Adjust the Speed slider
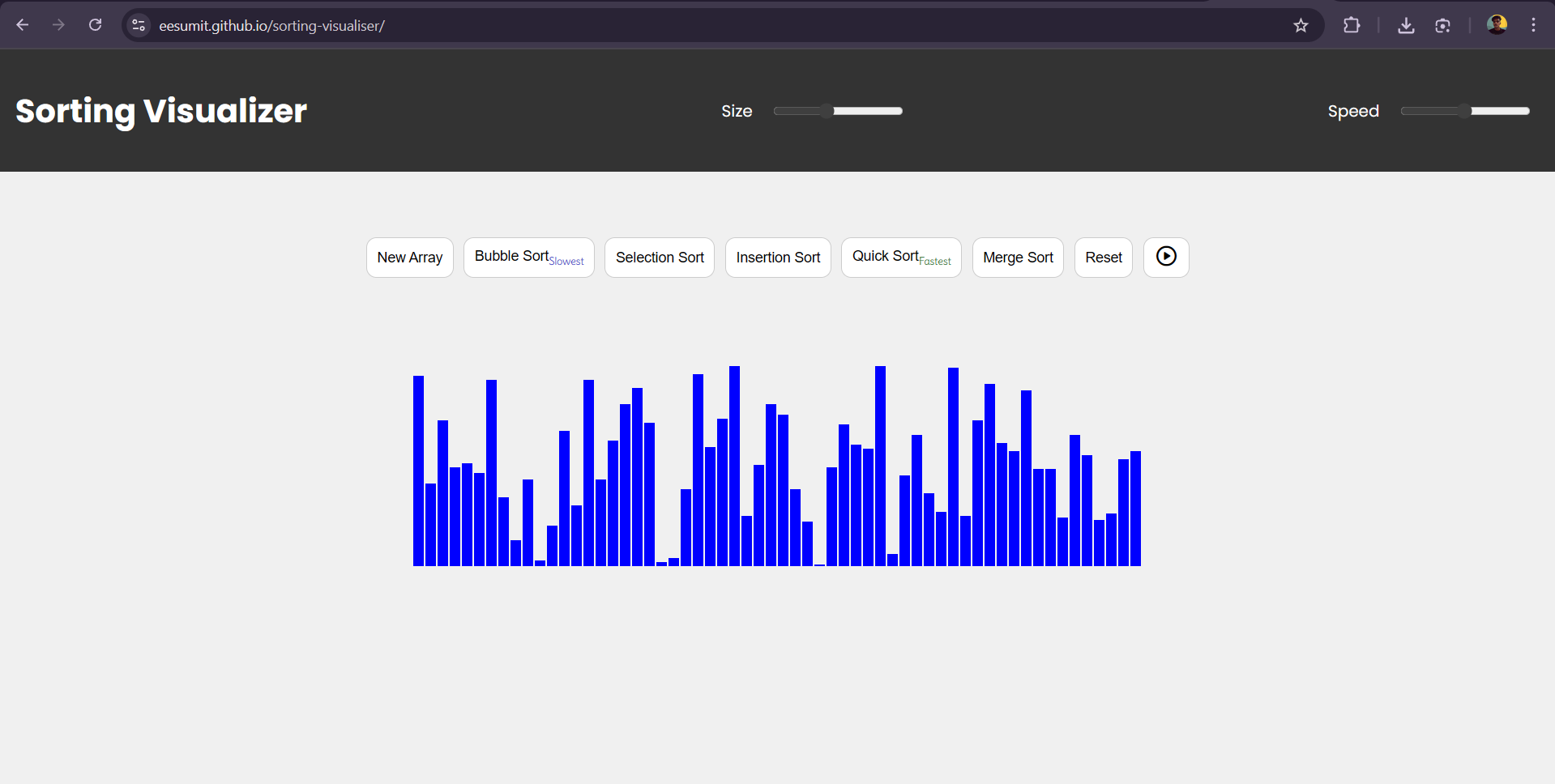This screenshot has width=1555, height=784. [x=1464, y=111]
